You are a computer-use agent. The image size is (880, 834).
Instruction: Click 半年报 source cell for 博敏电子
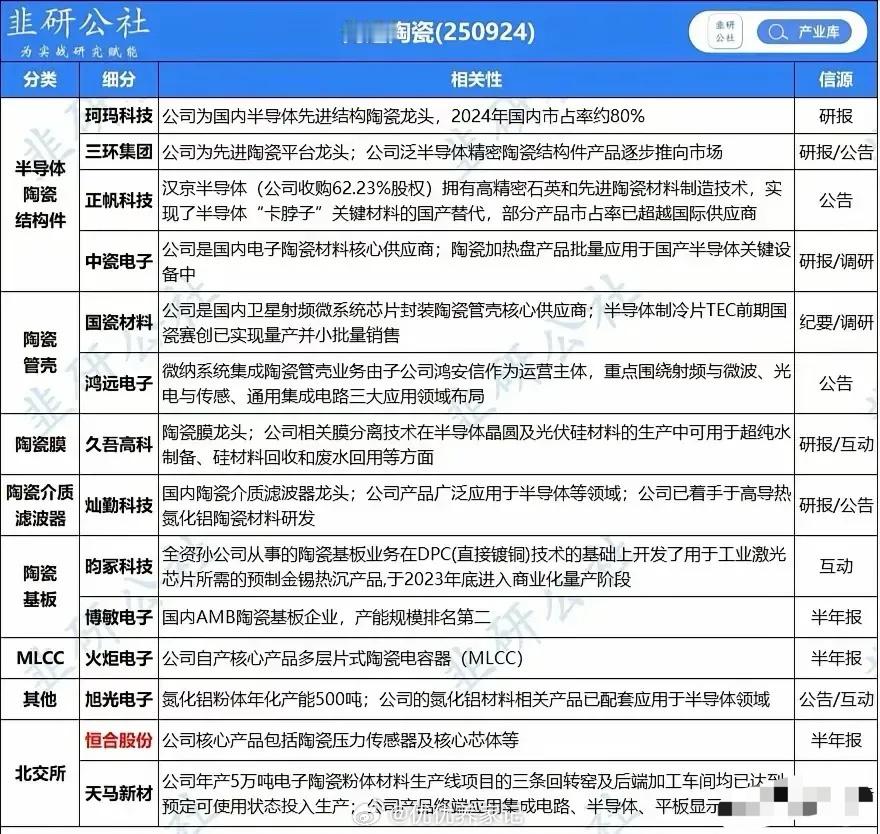pos(836,617)
